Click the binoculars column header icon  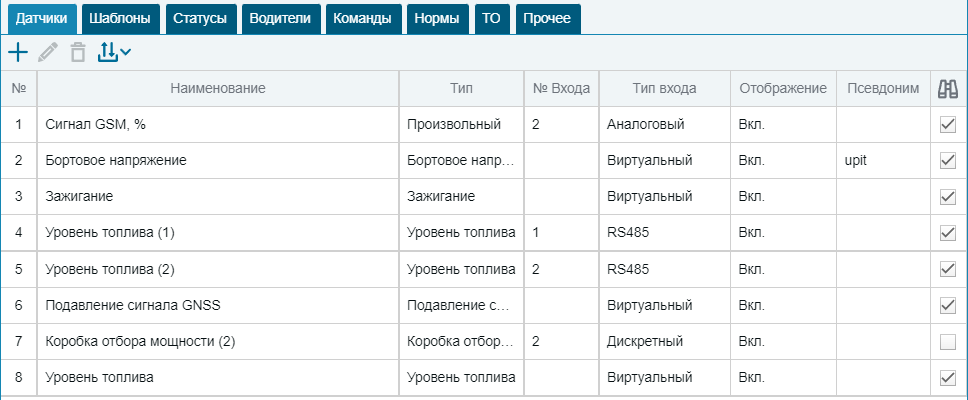pyautogui.click(x=947, y=89)
